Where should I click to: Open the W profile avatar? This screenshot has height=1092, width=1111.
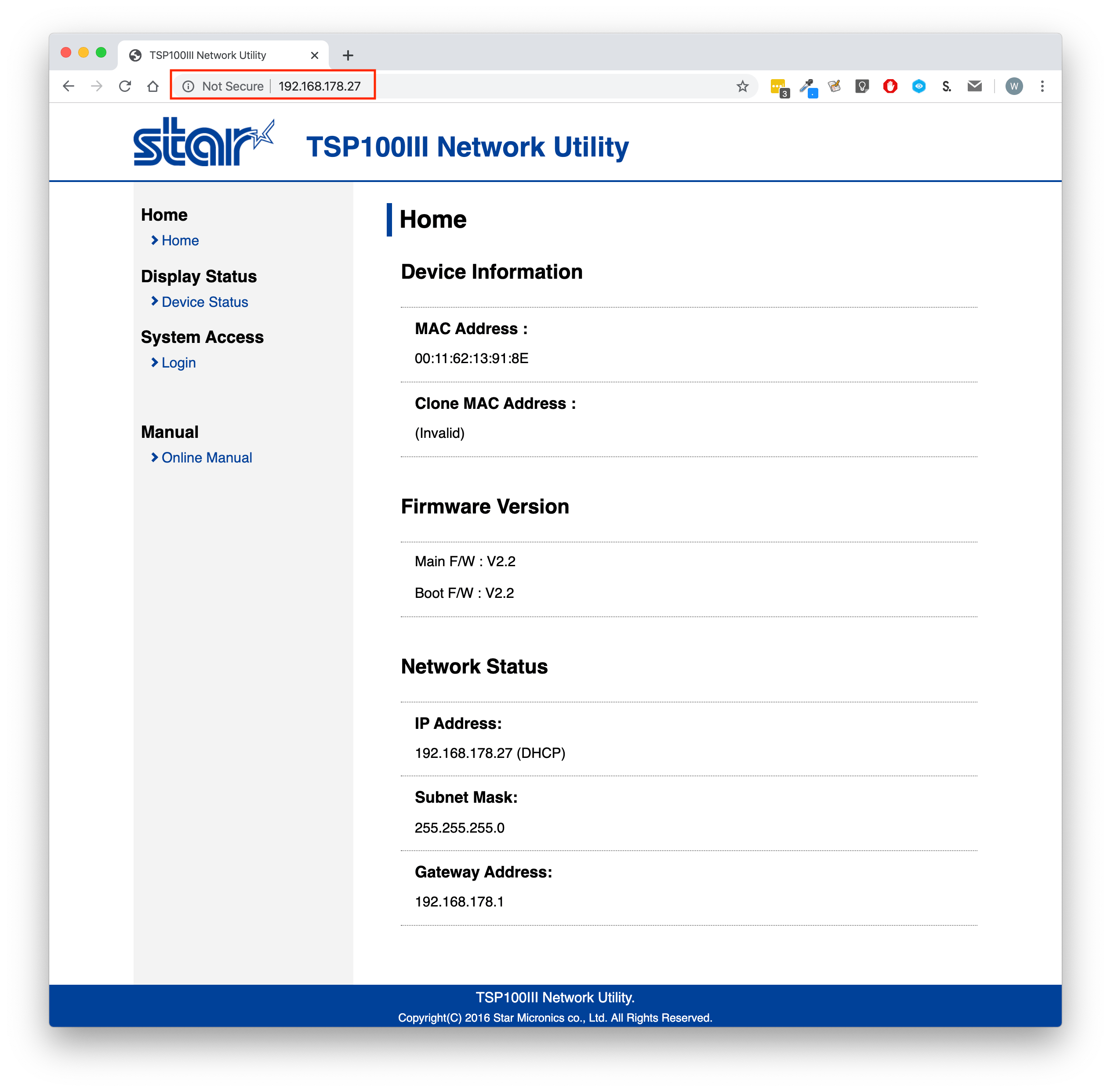[1014, 86]
